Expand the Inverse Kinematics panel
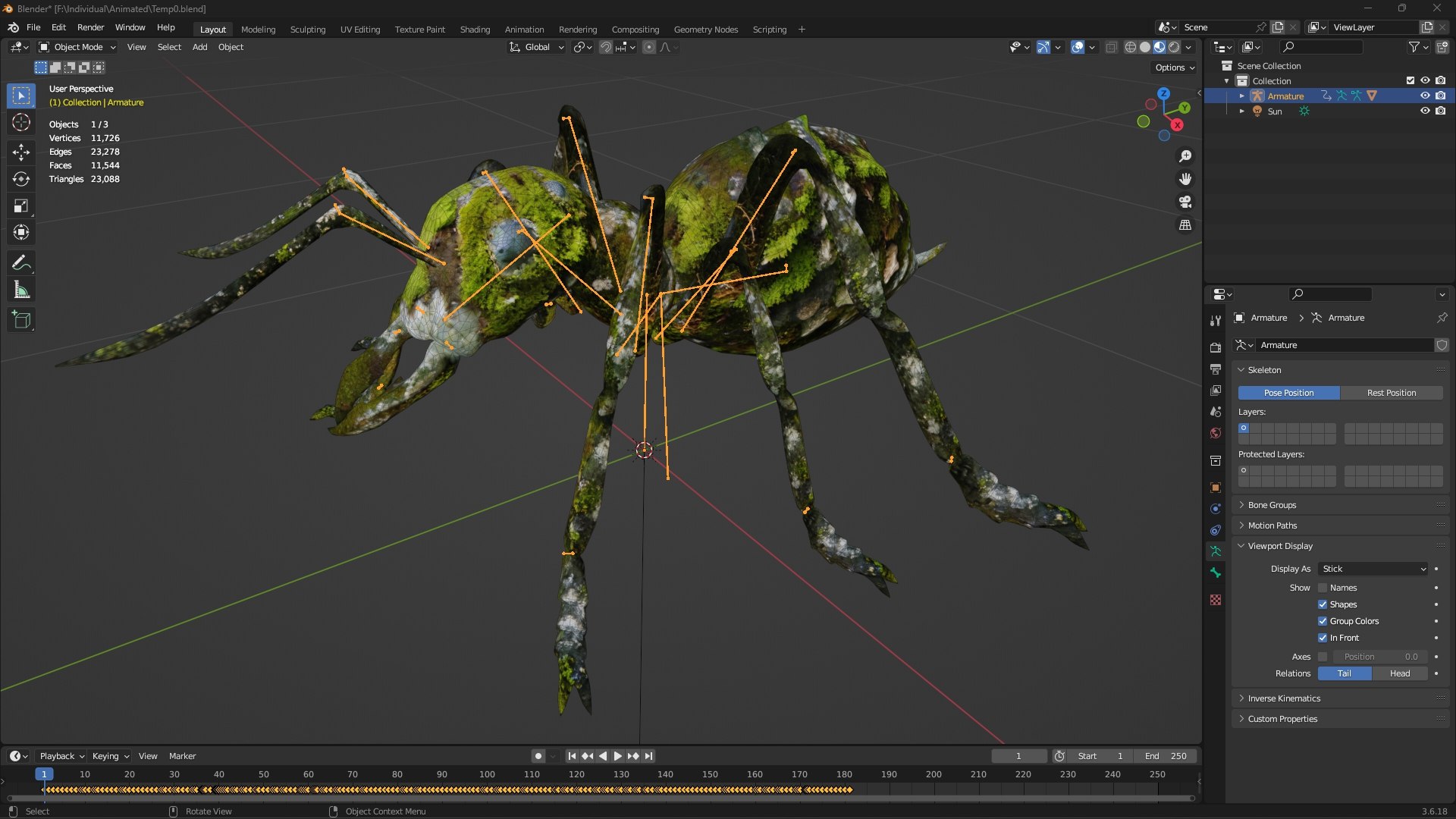 point(1284,698)
